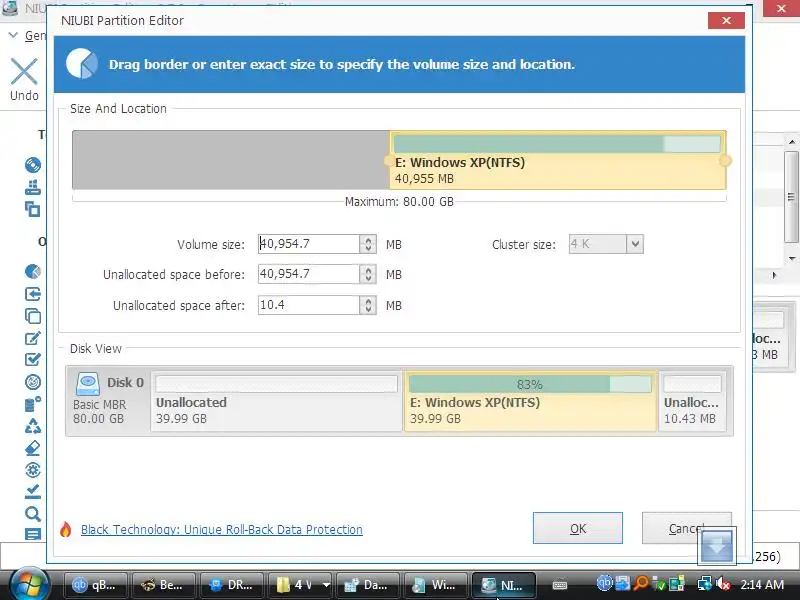Click the NI... taskbar button
Screen dimensions: 800x600
point(504,585)
